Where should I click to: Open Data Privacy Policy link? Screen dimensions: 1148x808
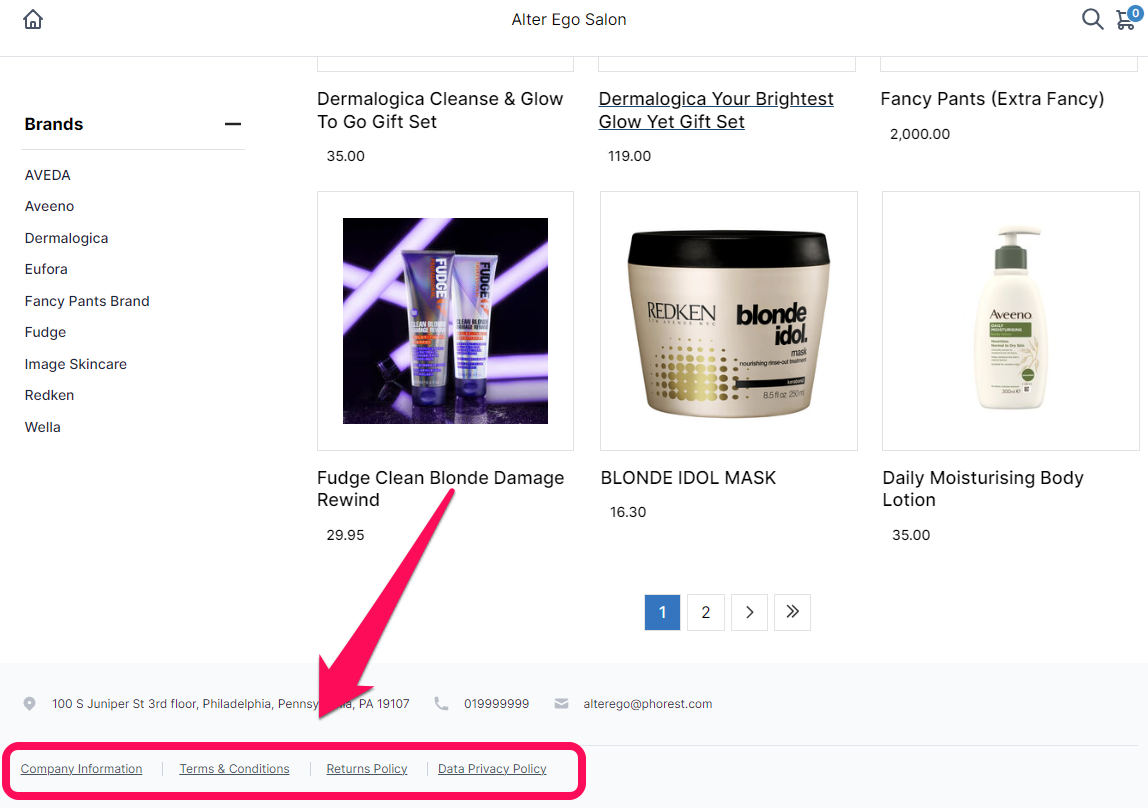click(x=492, y=769)
